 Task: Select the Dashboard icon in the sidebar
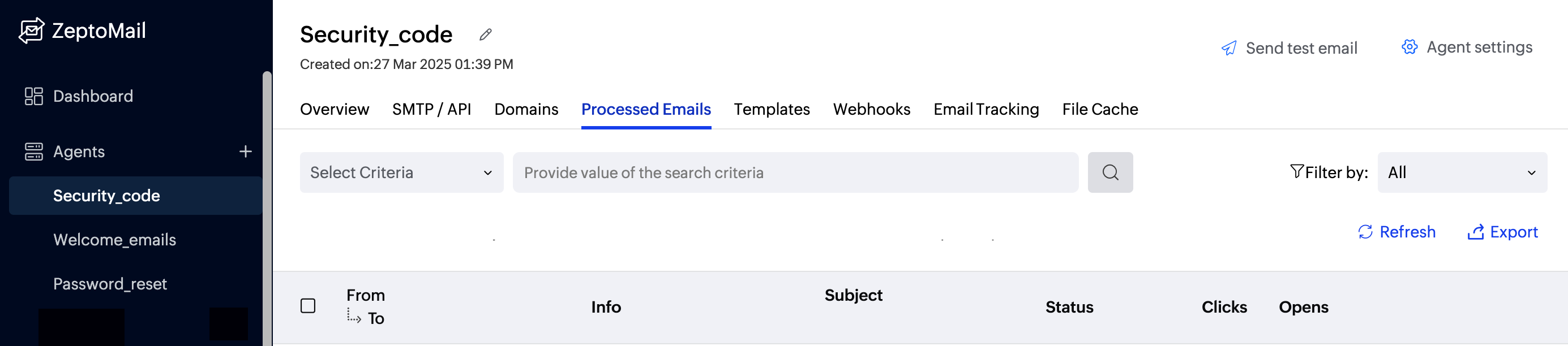(33, 96)
